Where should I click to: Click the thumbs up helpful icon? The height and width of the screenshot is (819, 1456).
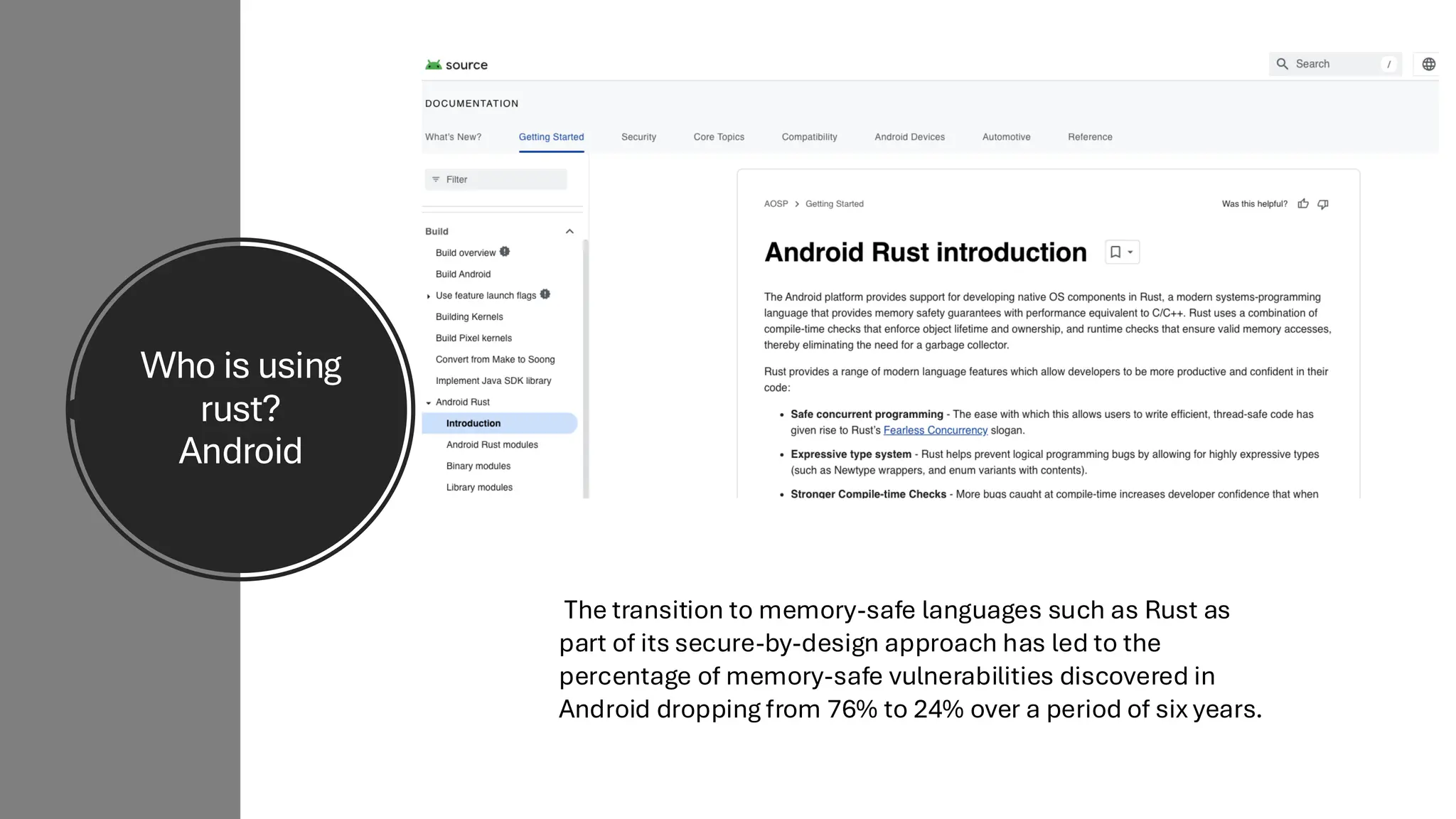[x=1302, y=204]
